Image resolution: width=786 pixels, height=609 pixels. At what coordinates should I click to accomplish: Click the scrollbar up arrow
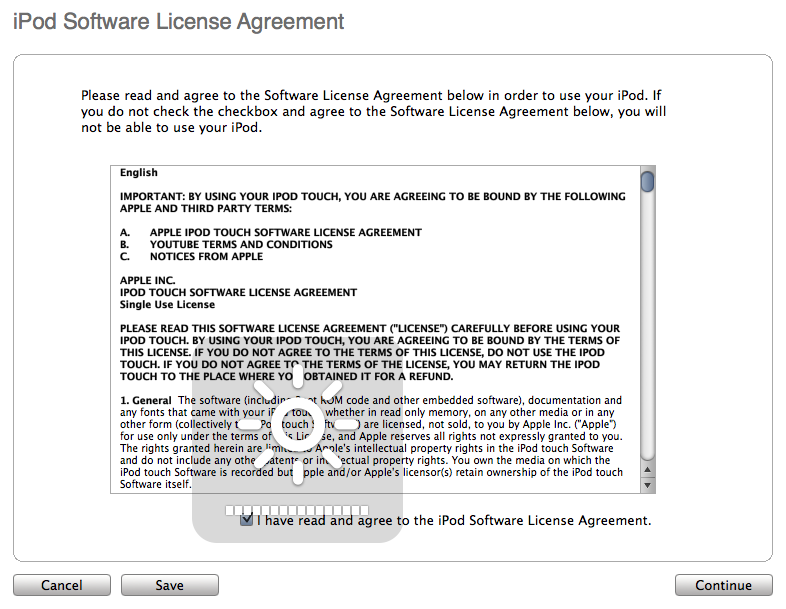[x=648, y=470]
